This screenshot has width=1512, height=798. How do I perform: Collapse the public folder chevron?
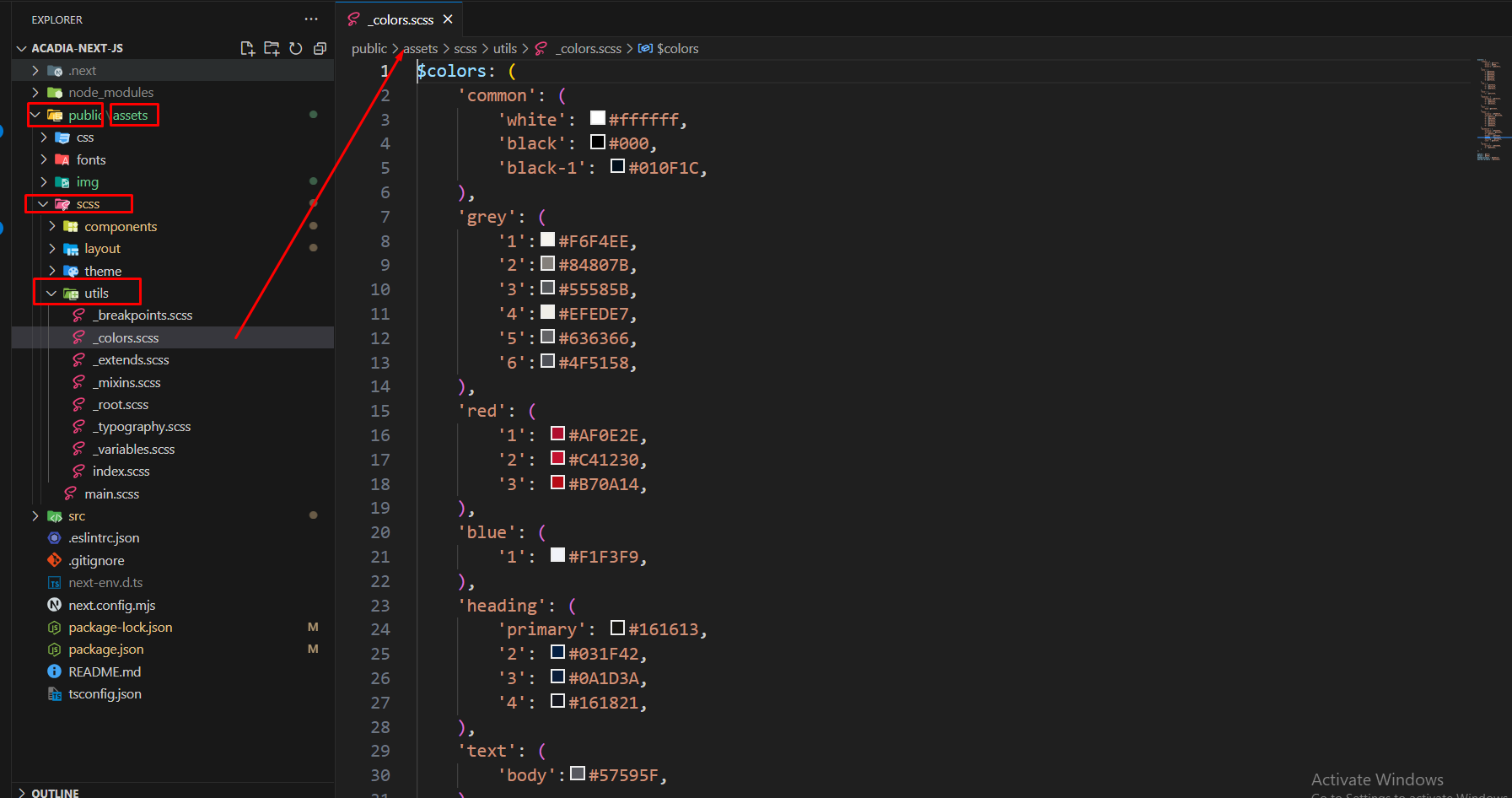point(35,115)
